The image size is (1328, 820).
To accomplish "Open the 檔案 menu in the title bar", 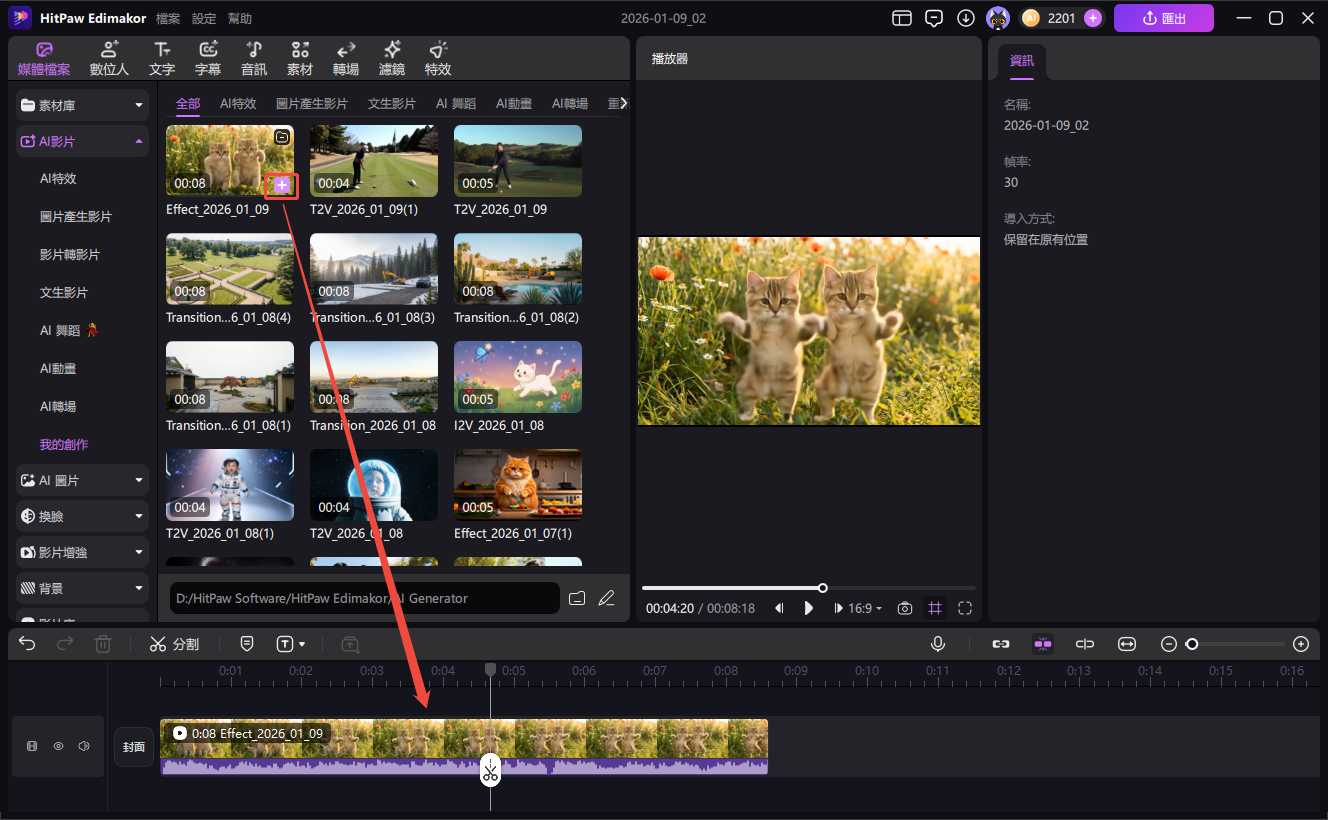I will tap(168, 18).
